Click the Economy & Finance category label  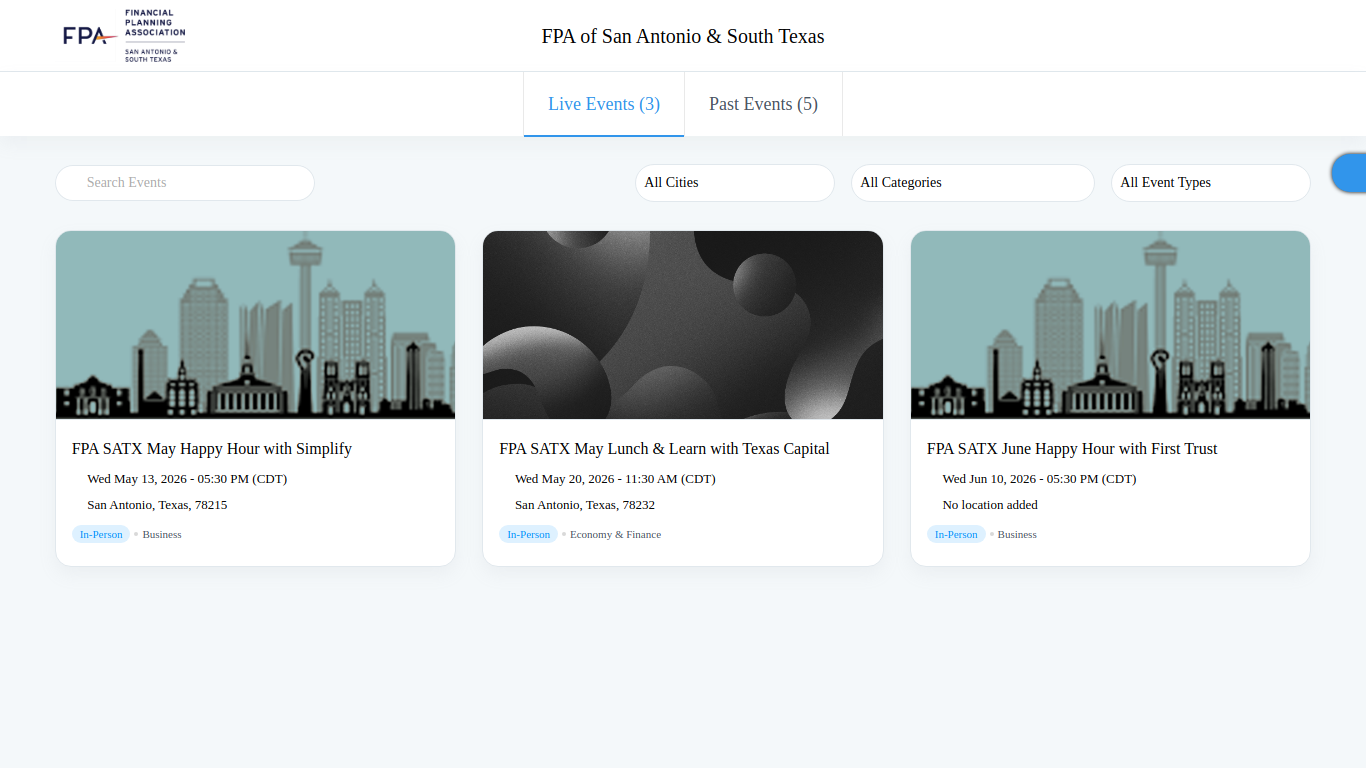click(x=615, y=534)
